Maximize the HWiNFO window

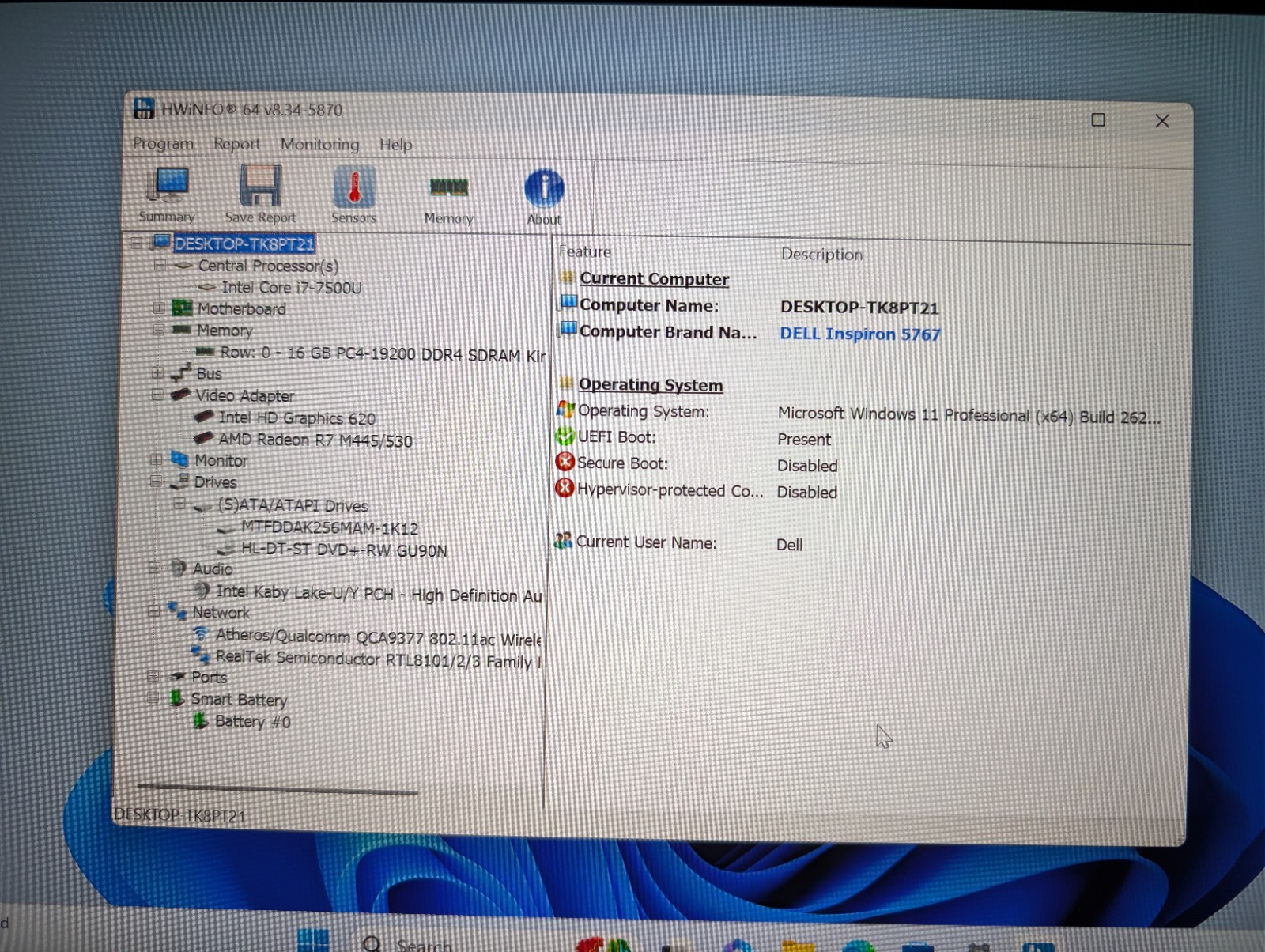point(1098,119)
